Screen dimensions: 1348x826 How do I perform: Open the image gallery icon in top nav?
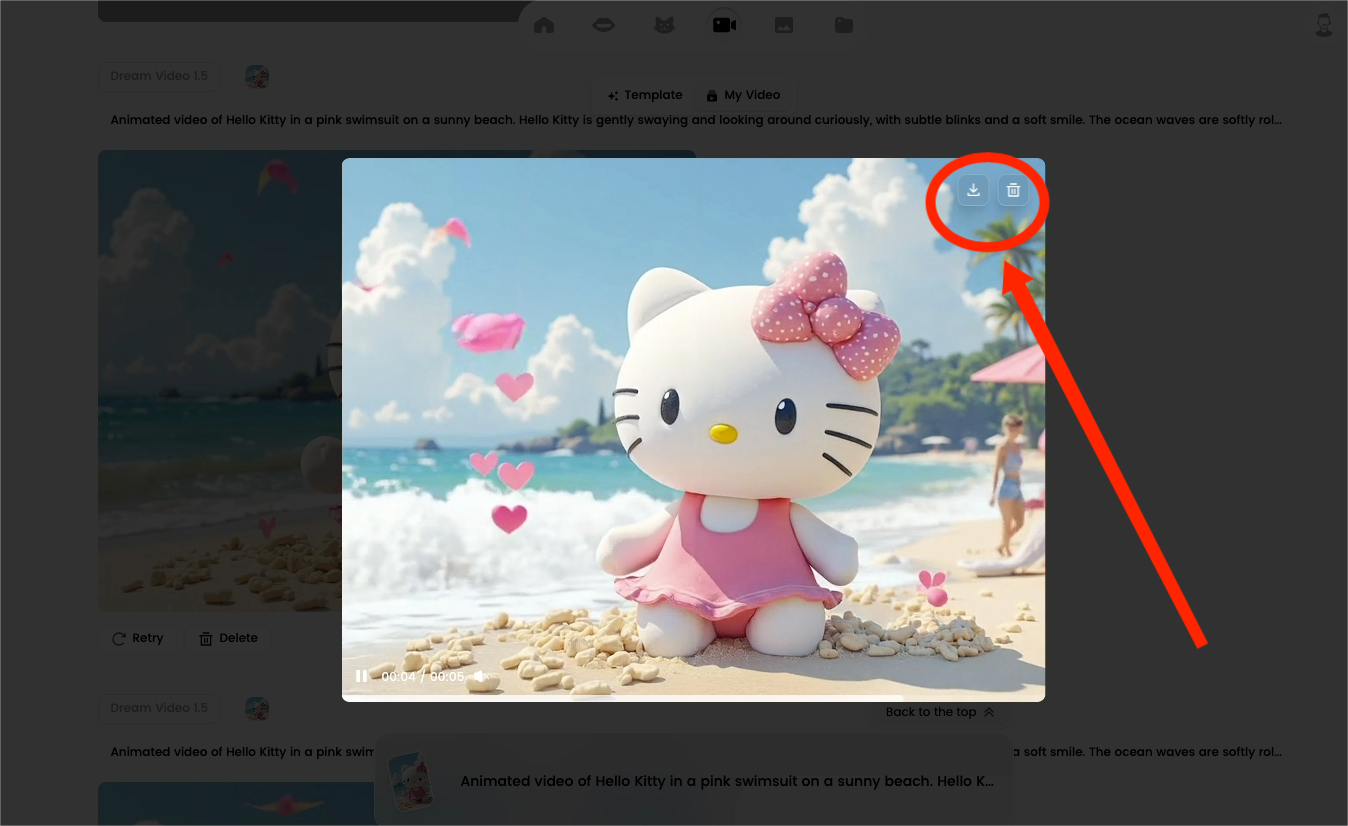click(x=784, y=25)
